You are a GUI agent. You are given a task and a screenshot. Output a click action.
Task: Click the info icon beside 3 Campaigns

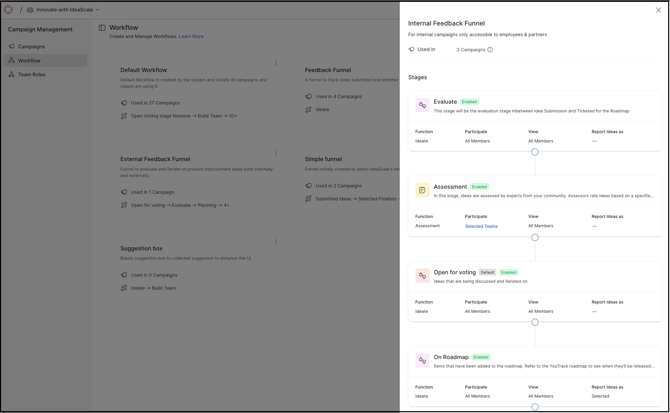pyautogui.click(x=490, y=50)
